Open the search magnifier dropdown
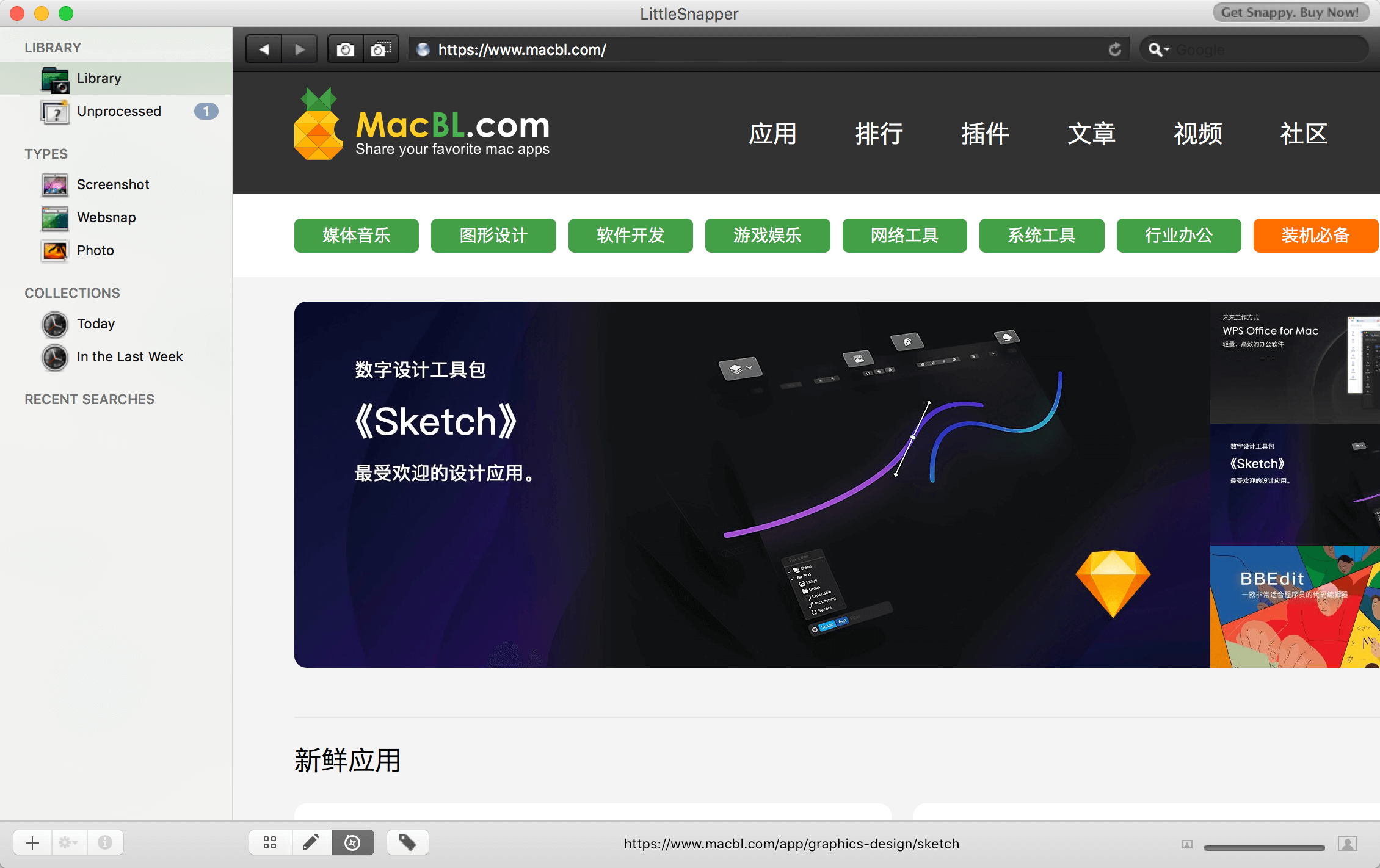1380x868 pixels. pos(1158,49)
